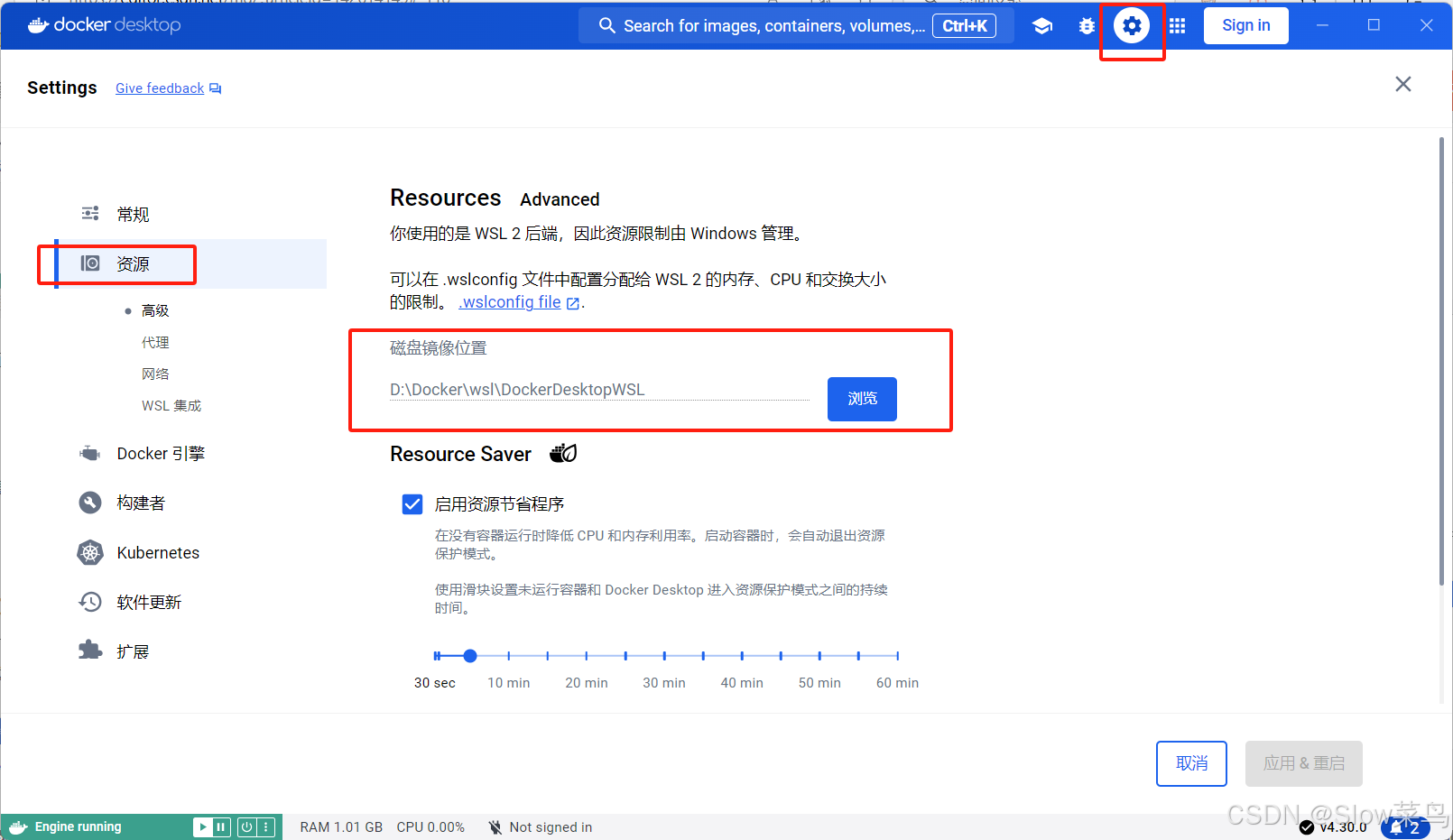Close the Settings panel with X
Viewport: 1453px width, 840px height.
1402,84
